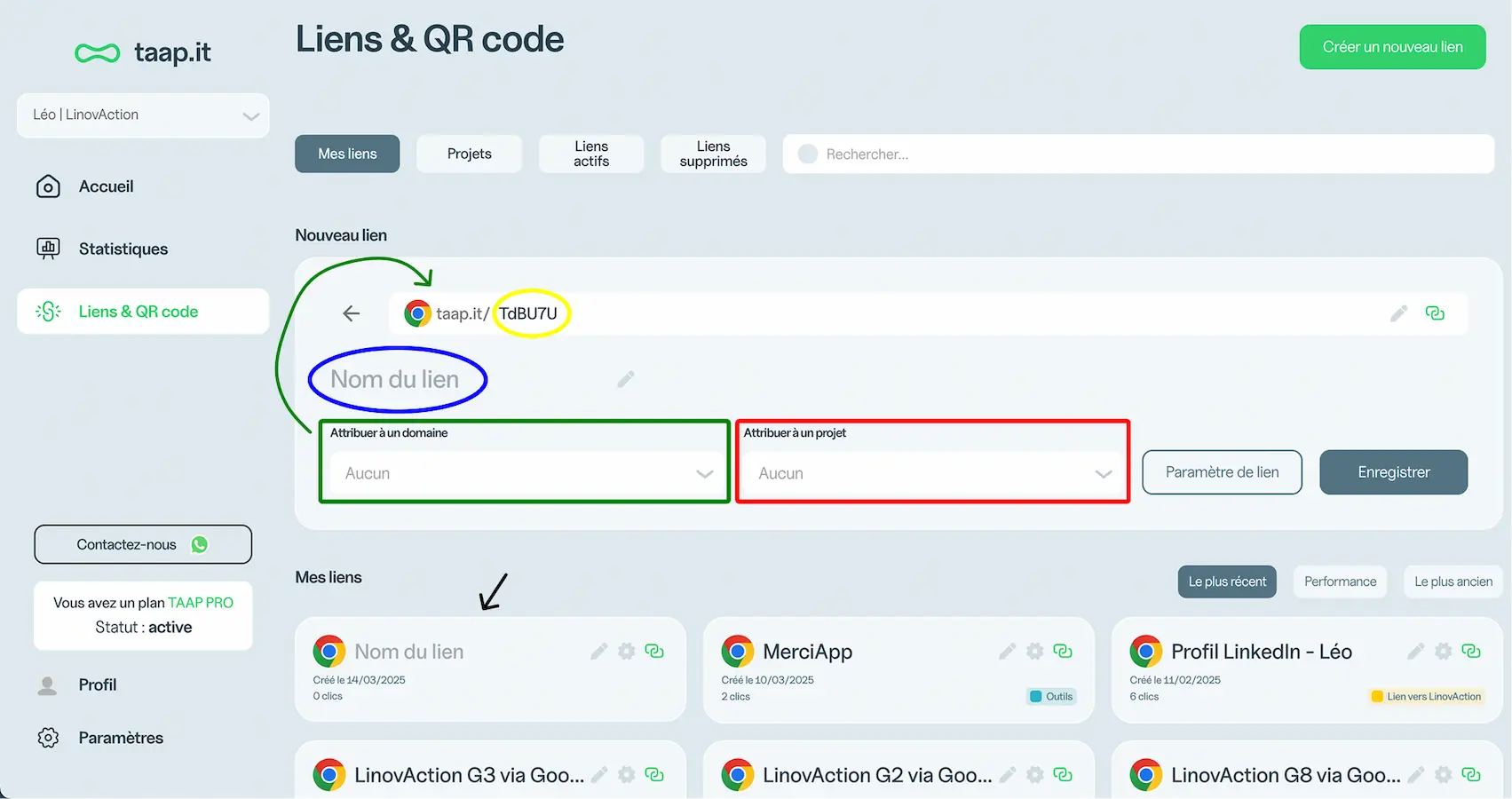
Task: Click Chrome icon on MerciApp card
Action: (737, 652)
